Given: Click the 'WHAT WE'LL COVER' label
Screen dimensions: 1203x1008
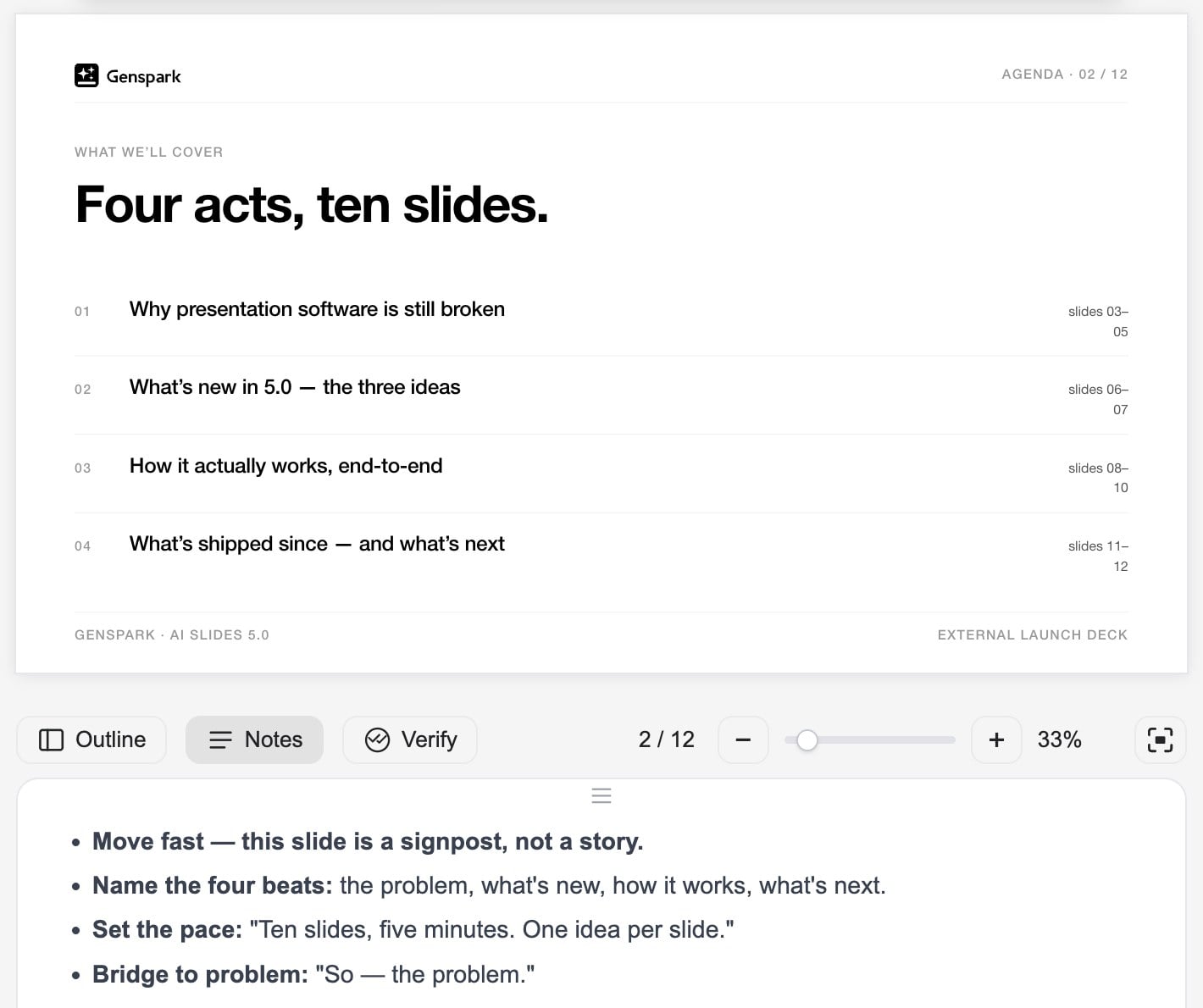Looking at the screenshot, I should point(149,152).
